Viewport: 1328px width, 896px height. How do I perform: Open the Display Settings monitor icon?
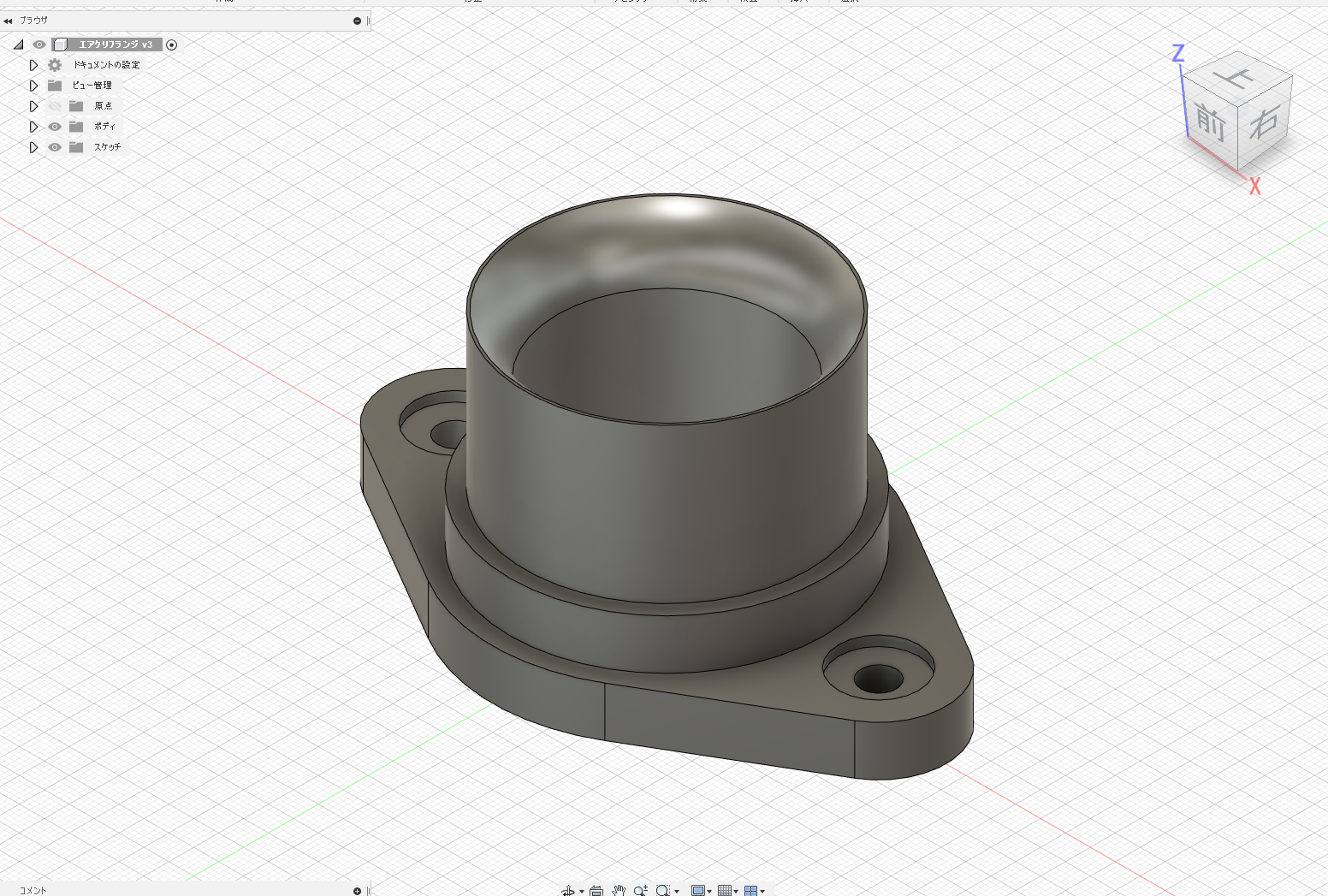click(x=698, y=891)
